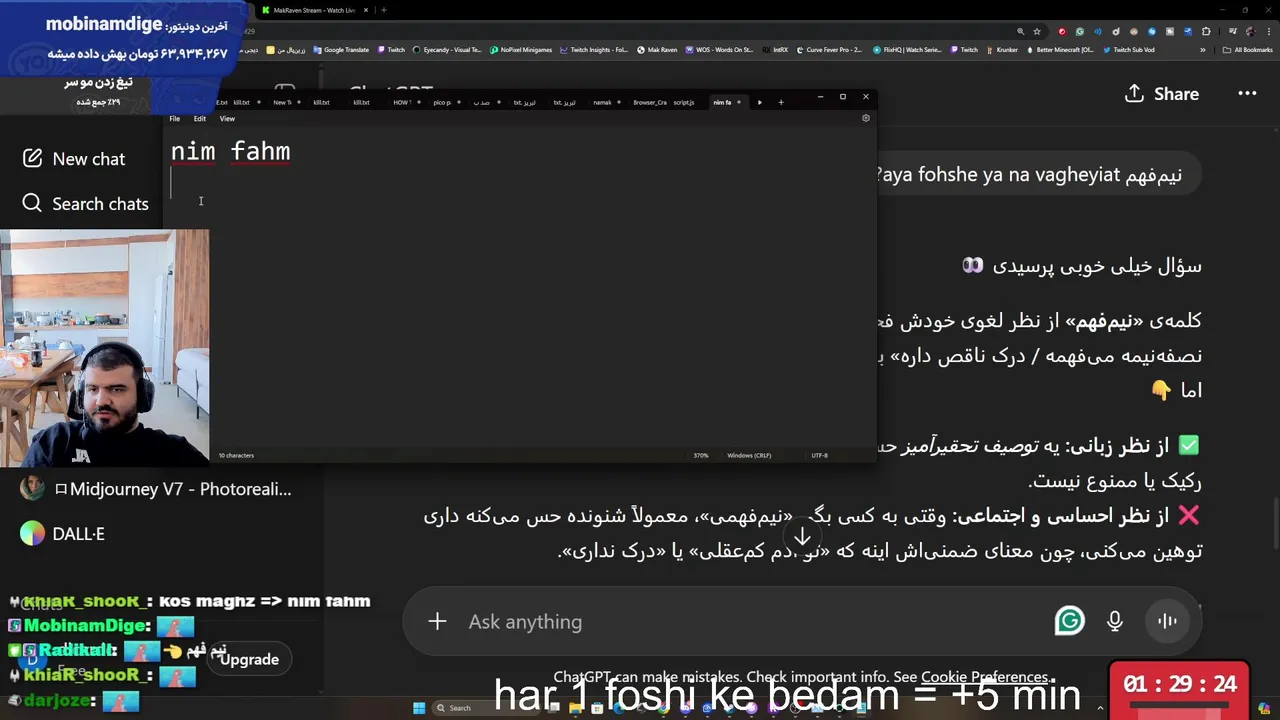This screenshot has width=1280, height=720.
Task: Open Notepad settings gear
Action: coord(866,118)
